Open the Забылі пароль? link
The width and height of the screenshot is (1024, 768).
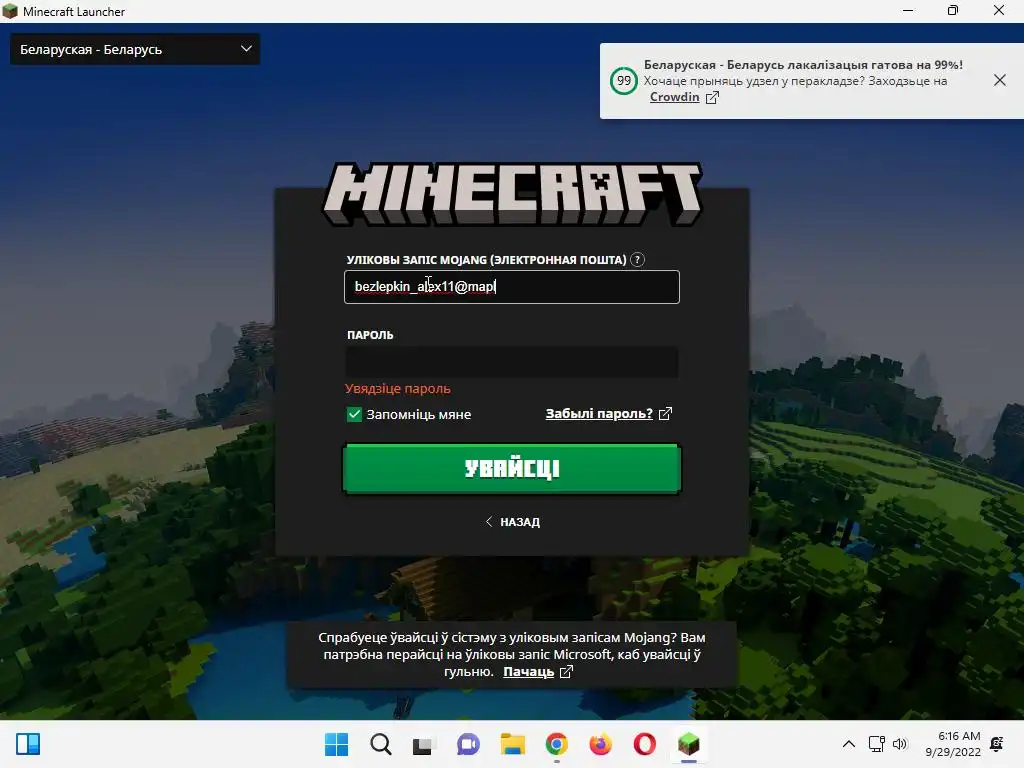608,413
